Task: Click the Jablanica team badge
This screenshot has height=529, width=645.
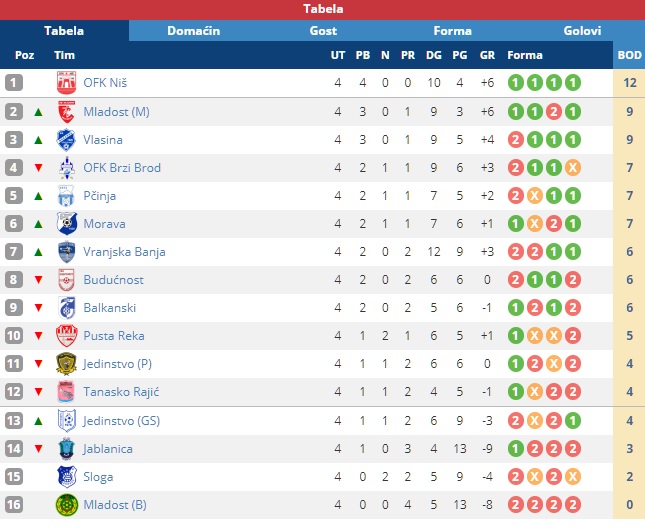Action: tap(66, 449)
